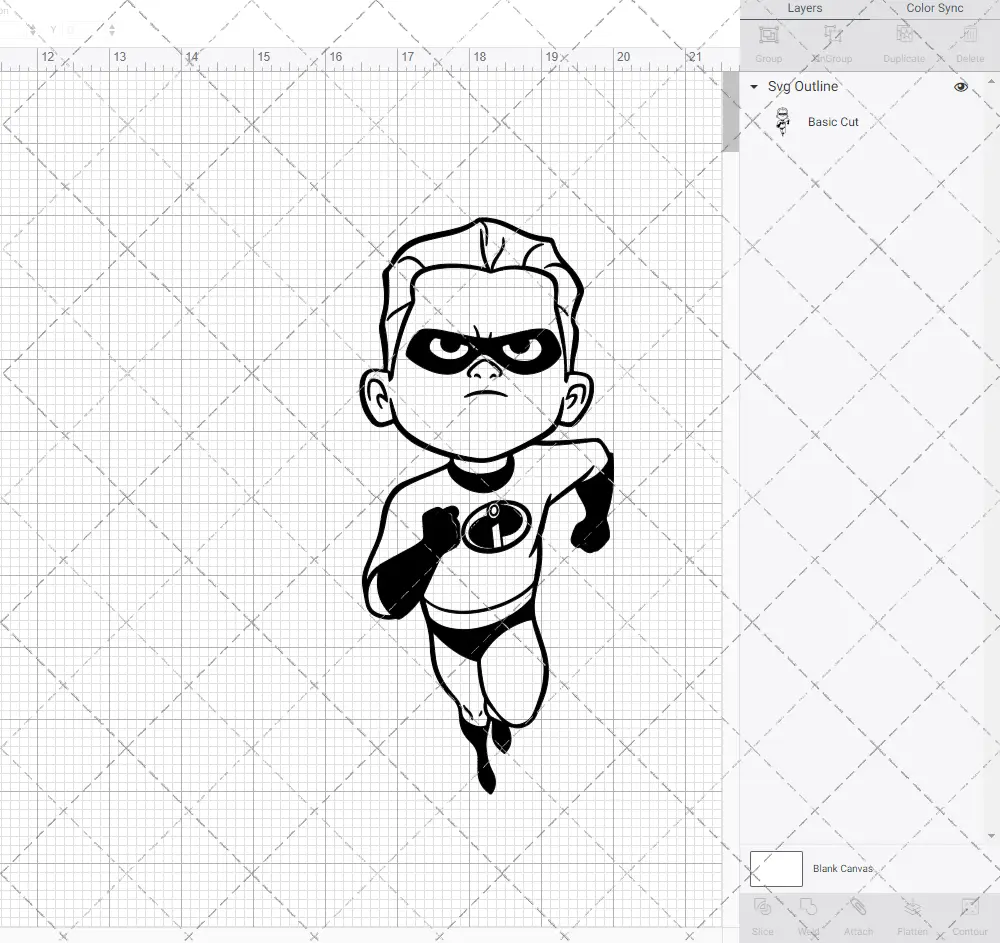Screen dimensions: 1000x943
Task: Use the Attach tool
Action: click(x=858, y=915)
